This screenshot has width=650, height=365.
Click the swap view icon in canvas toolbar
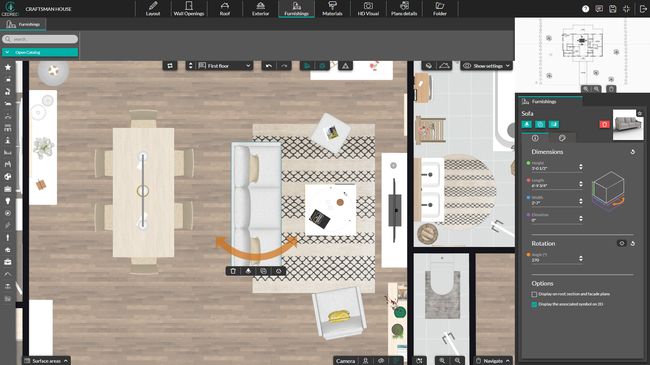[x=170, y=66]
